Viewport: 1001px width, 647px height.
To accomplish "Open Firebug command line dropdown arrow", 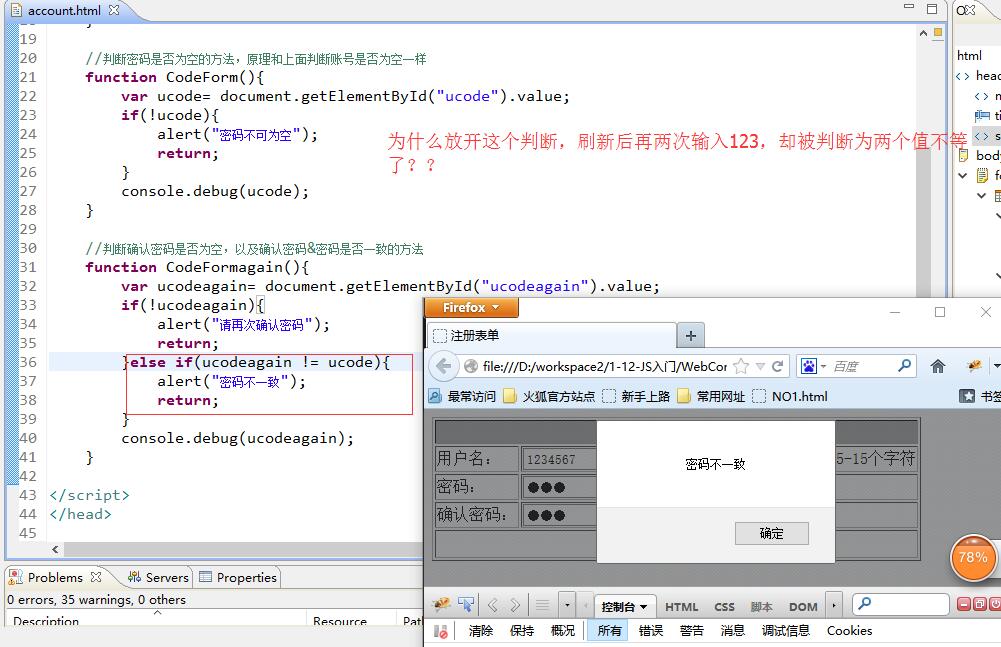I will pos(567,605).
